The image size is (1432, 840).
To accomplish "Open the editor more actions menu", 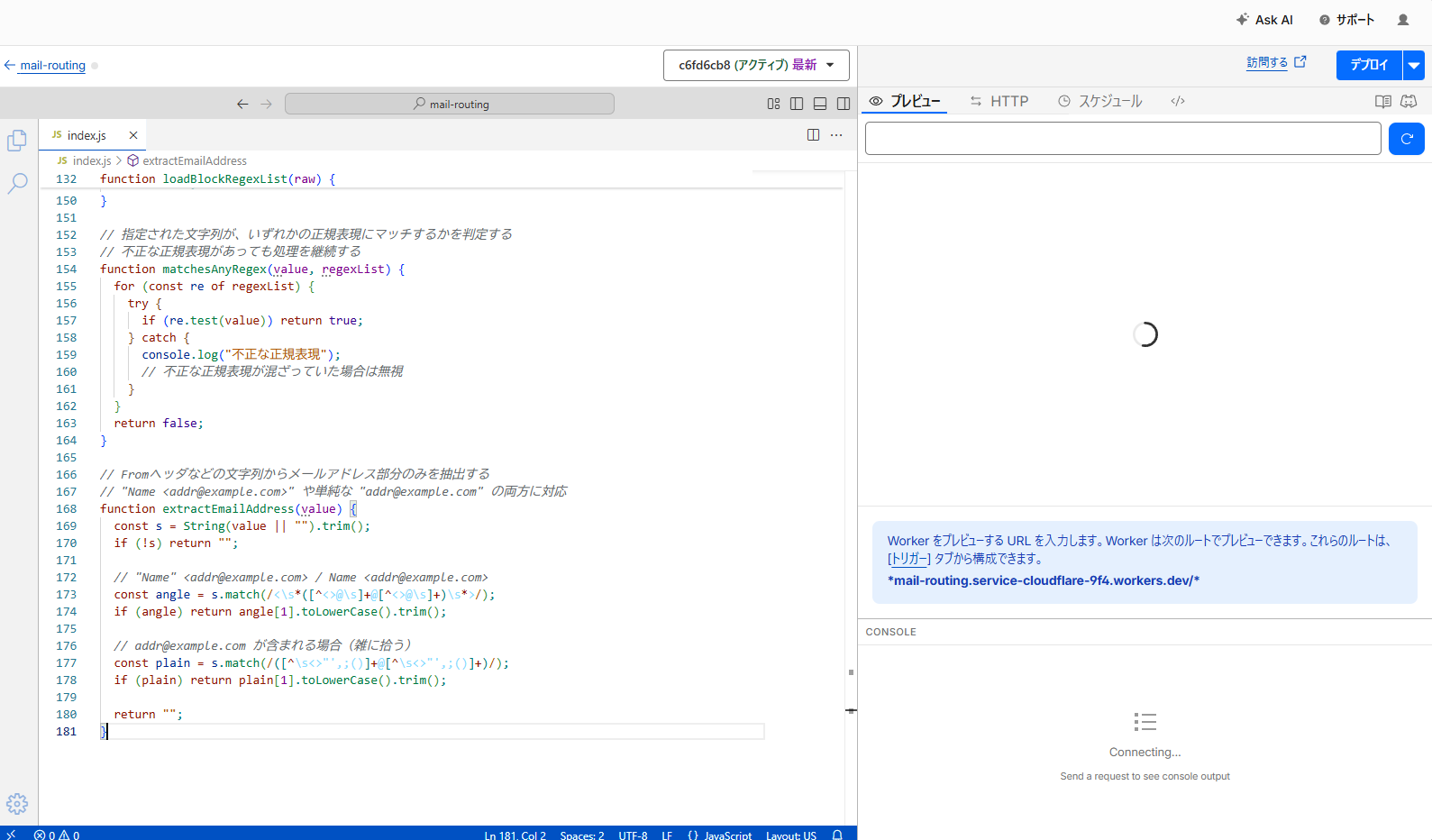I will pyautogui.click(x=836, y=135).
